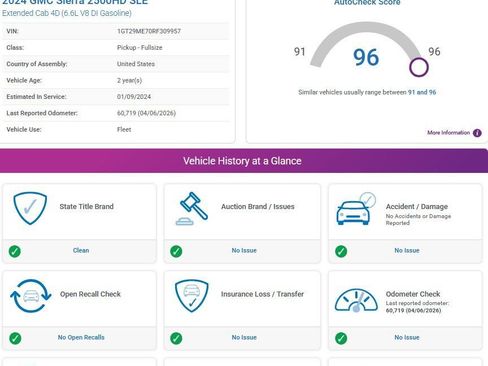Click the 'Country of Assembly:' label
This screenshot has width=488, height=366.
37,64
